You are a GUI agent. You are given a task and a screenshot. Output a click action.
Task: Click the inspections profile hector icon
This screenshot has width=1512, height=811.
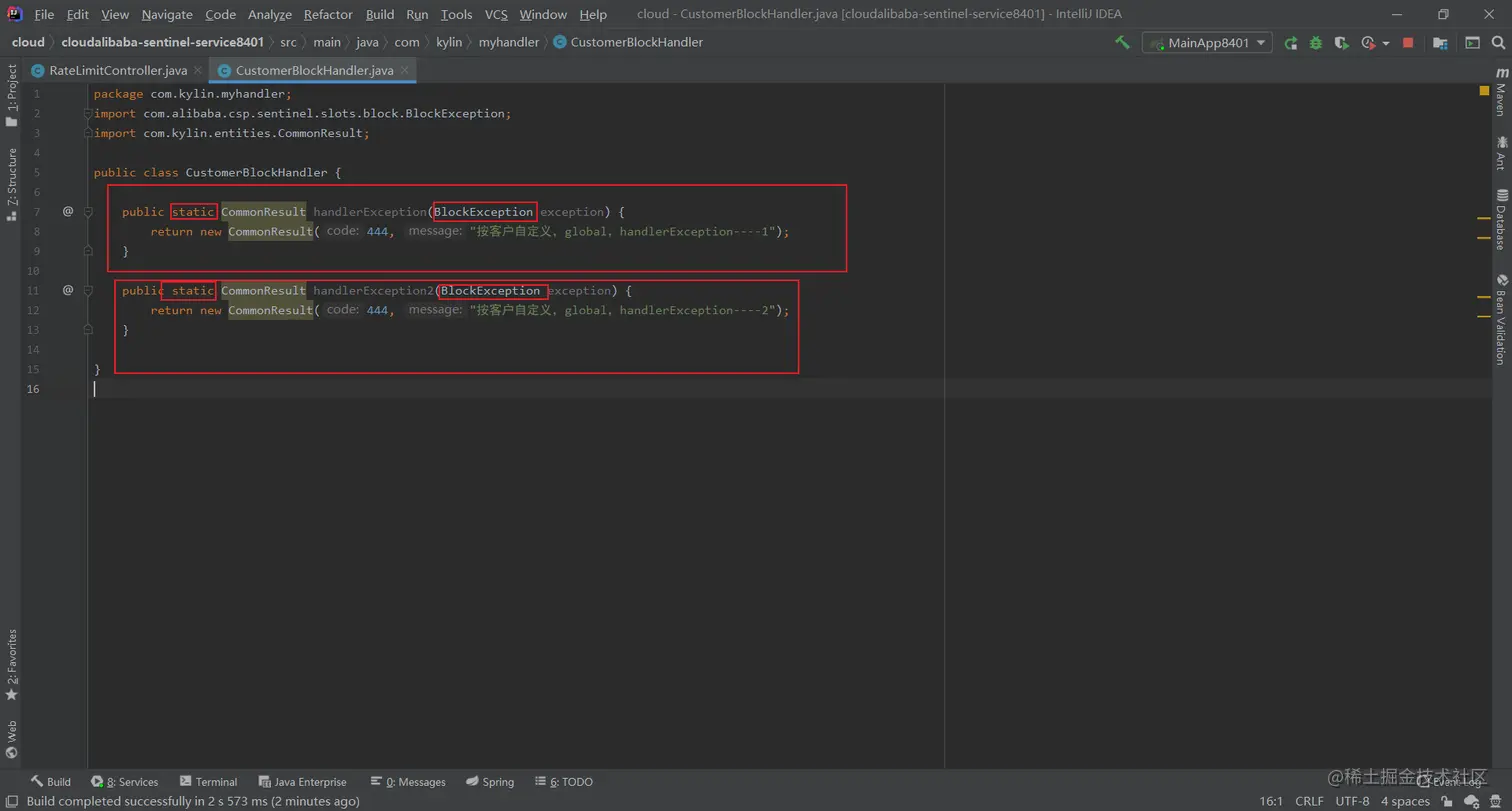[1496, 801]
